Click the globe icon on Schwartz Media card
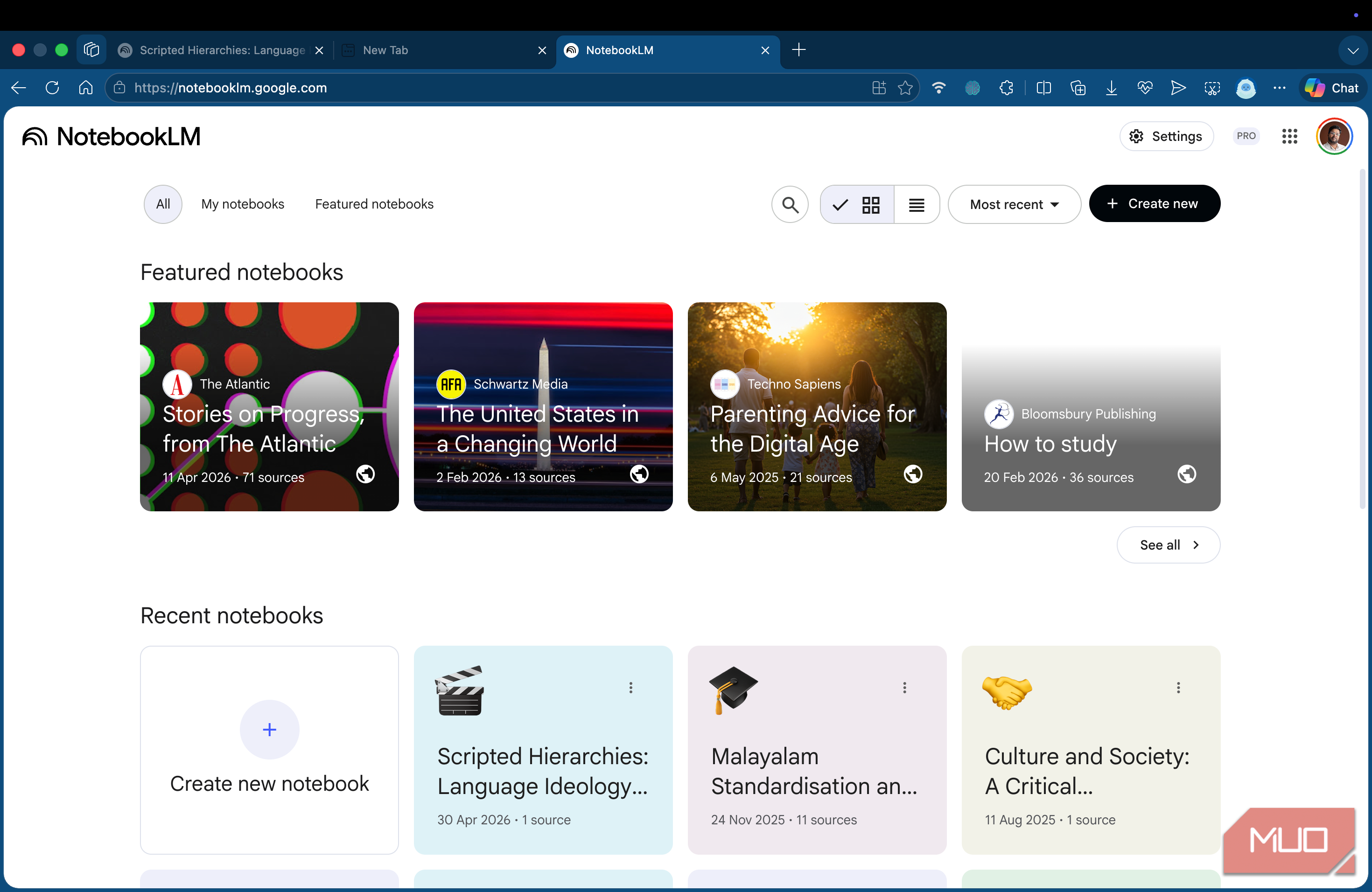 [639, 474]
